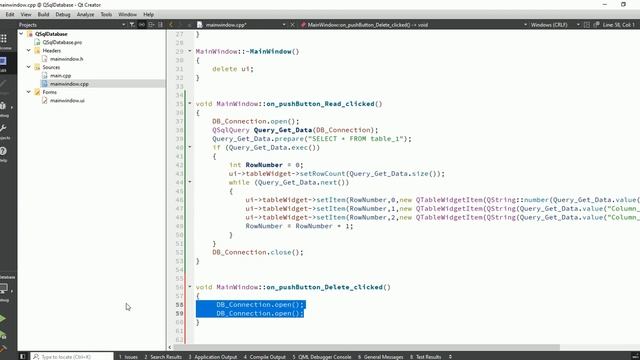Close the Projects side panel

[x=160, y=25]
